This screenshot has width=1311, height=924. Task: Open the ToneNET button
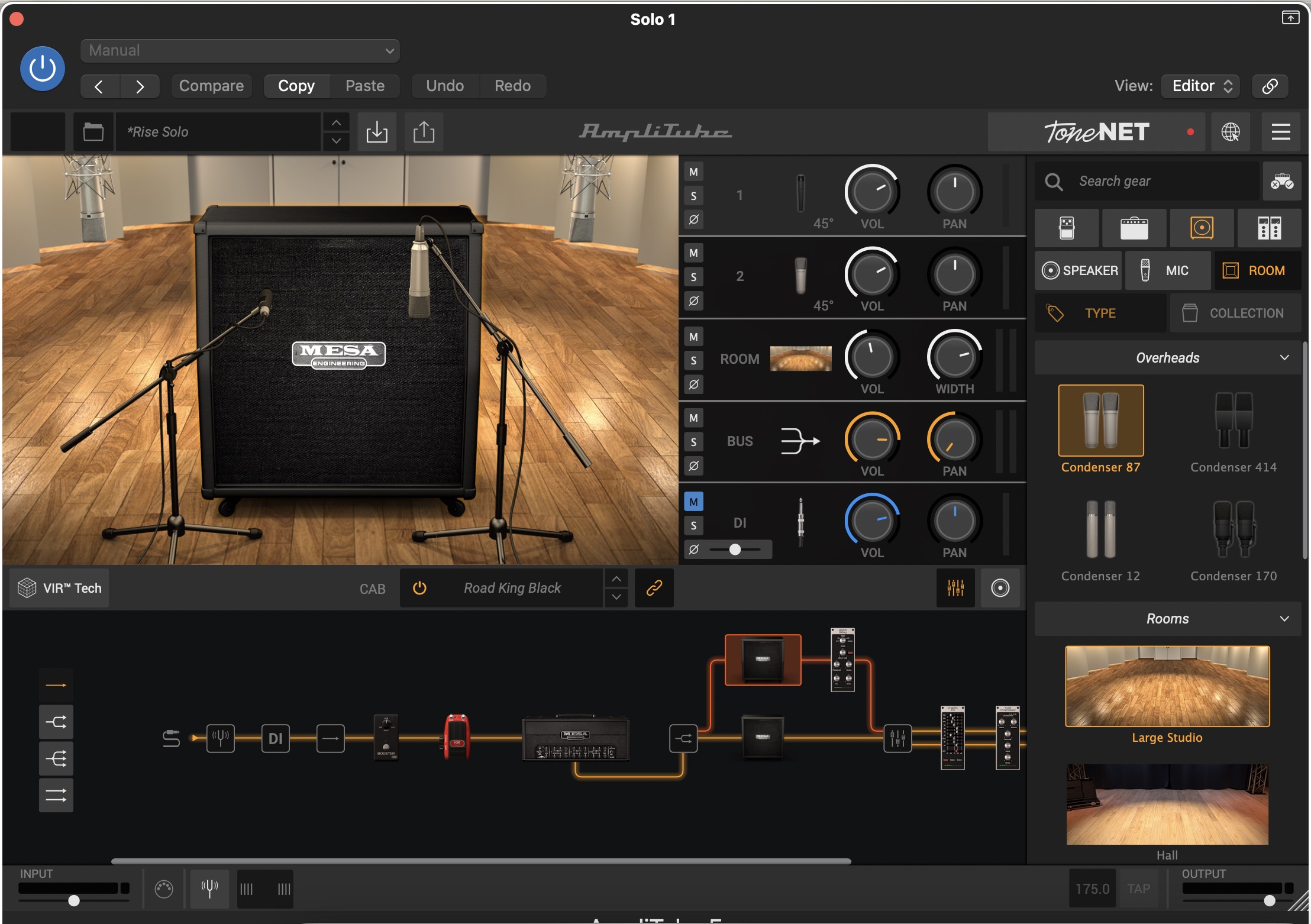(1096, 131)
